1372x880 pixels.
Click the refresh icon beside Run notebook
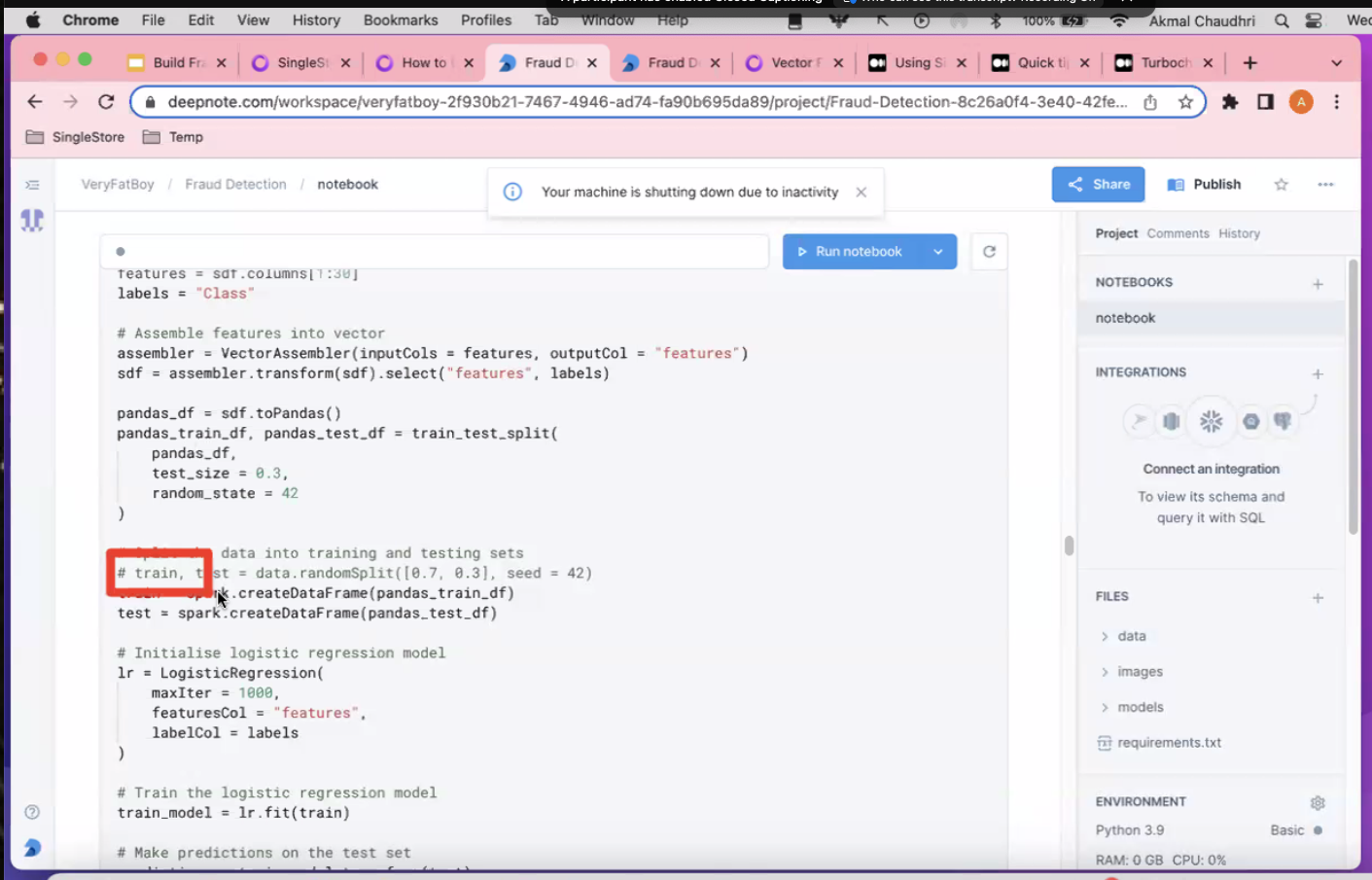click(989, 252)
